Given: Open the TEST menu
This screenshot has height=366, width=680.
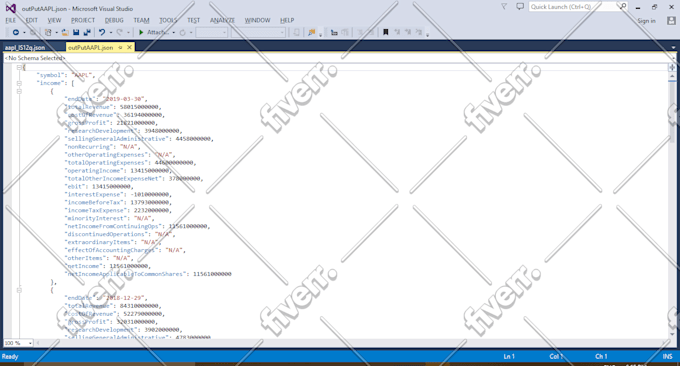Looking at the screenshot, I should coord(193,20).
